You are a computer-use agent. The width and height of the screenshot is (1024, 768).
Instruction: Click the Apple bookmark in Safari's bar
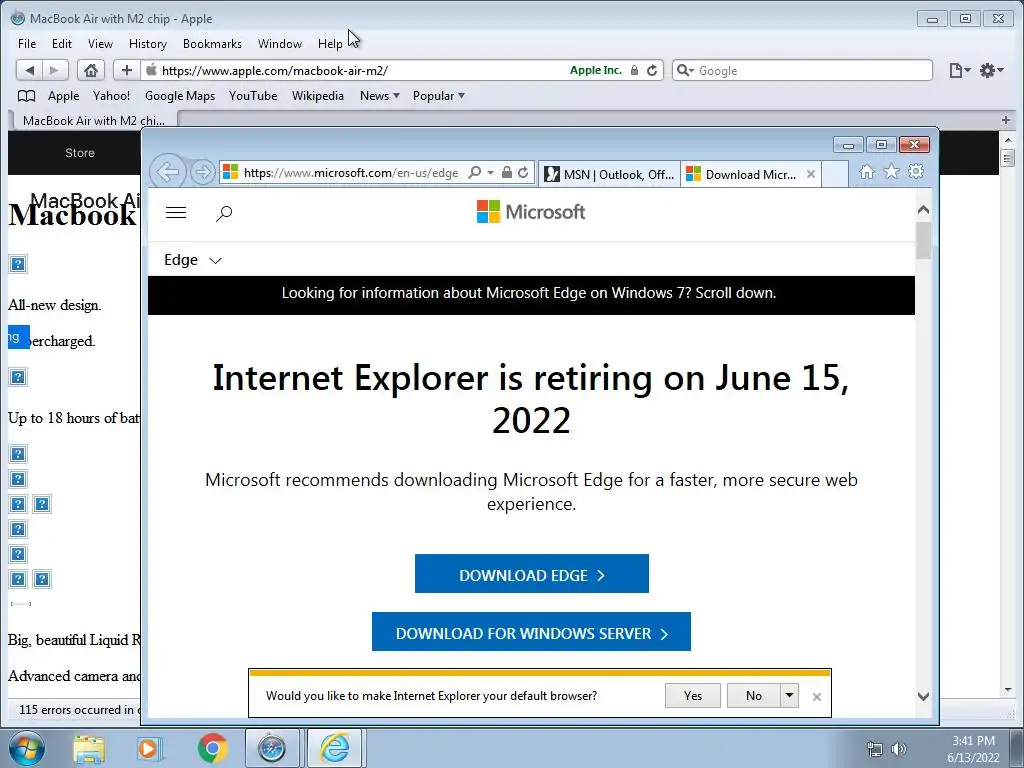63,96
